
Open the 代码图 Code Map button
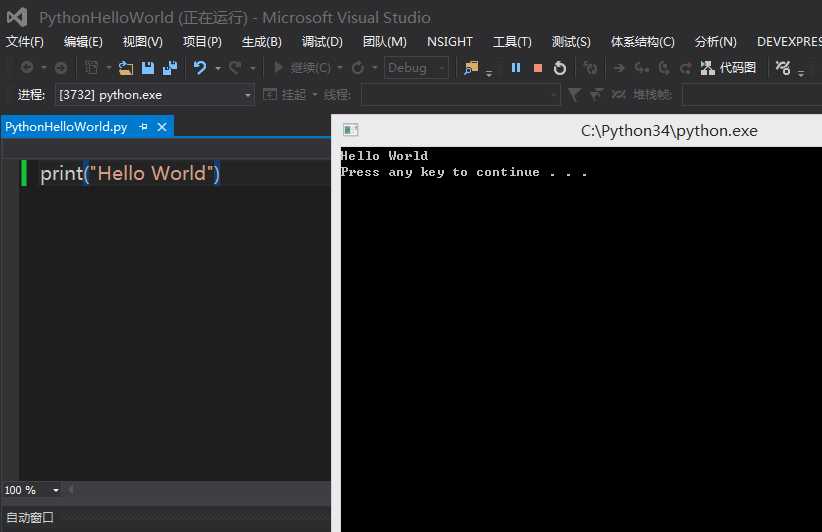point(729,68)
